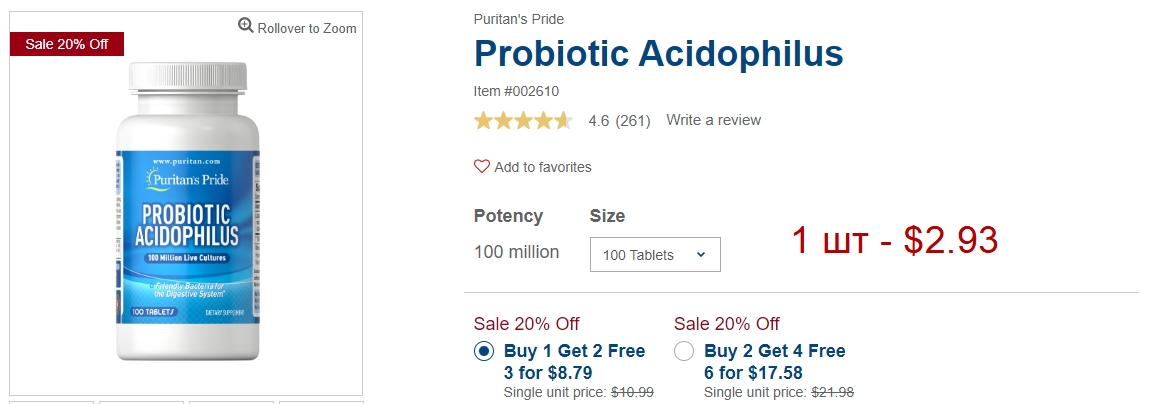Click the Rollover to Zoom magnifier icon
This screenshot has width=1152, height=404.
click(x=245, y=26)
